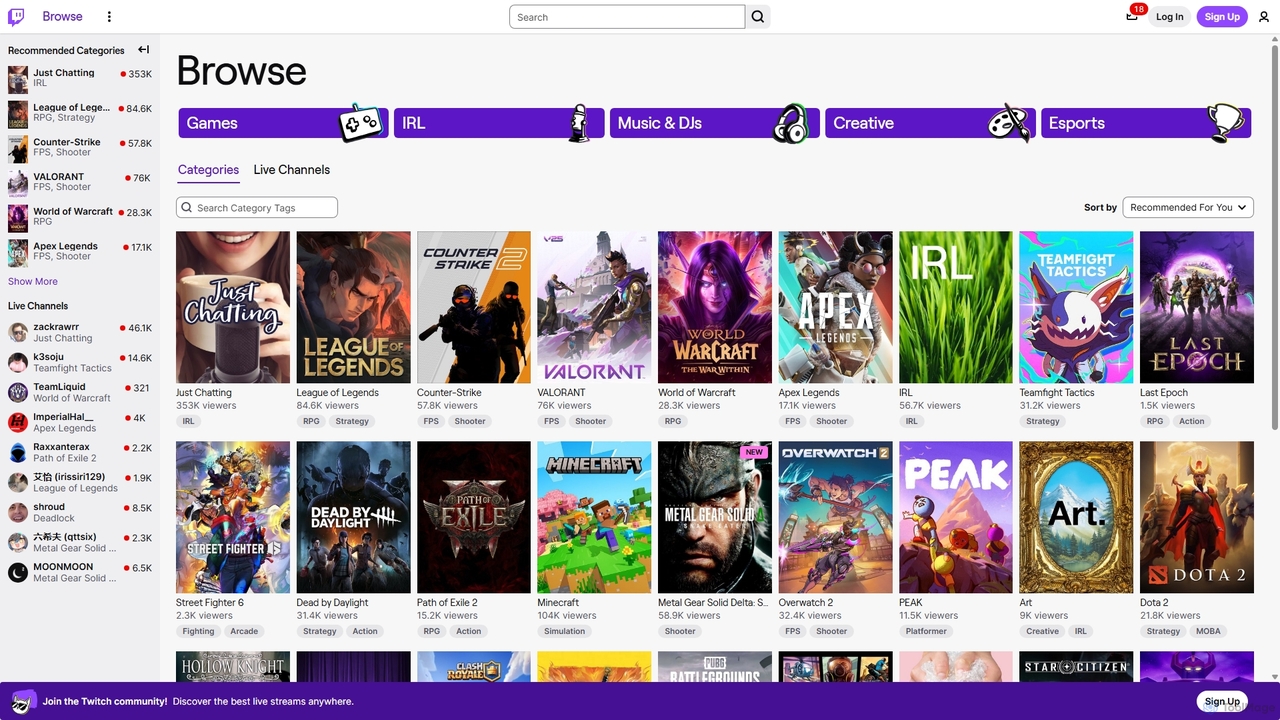Expand Show More recommended categories

point(33,281)
